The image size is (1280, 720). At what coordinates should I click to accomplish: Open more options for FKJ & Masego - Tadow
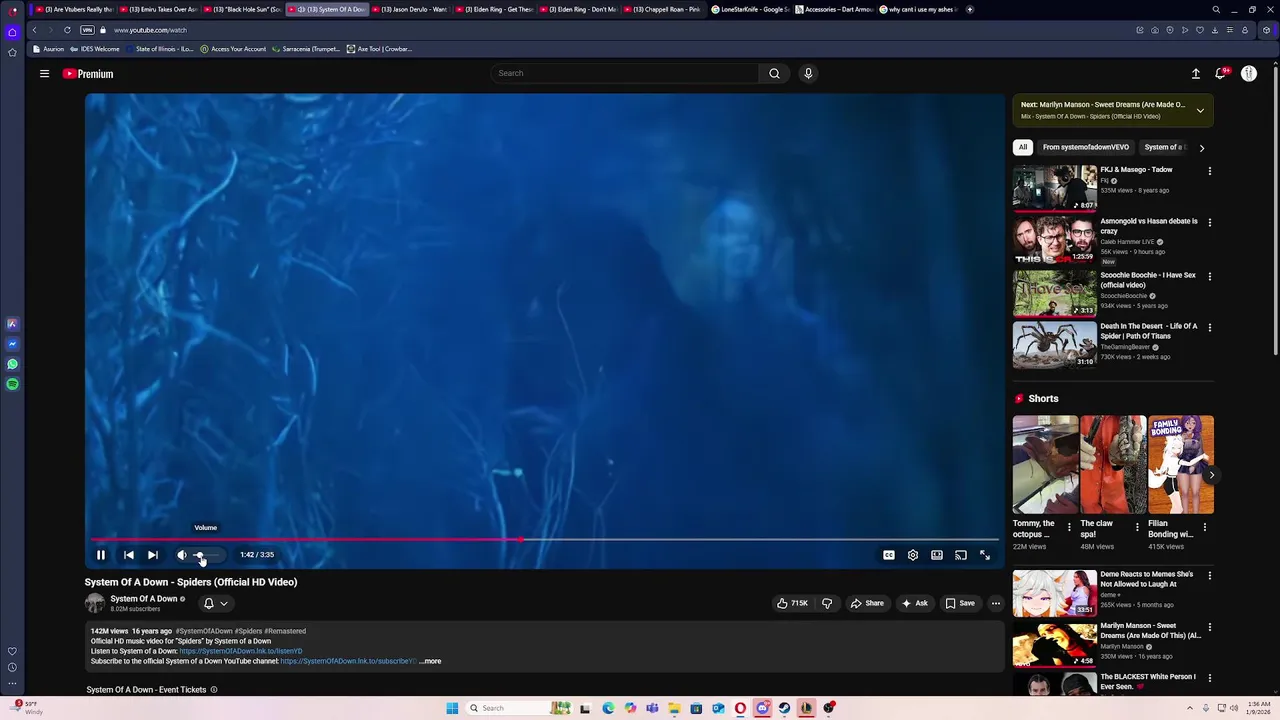[x=1210, y=171]
